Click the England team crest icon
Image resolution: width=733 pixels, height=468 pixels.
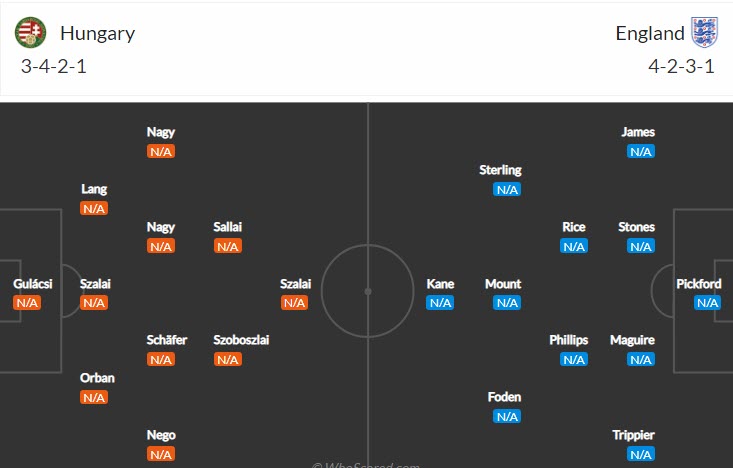click(x=704, y=33)
